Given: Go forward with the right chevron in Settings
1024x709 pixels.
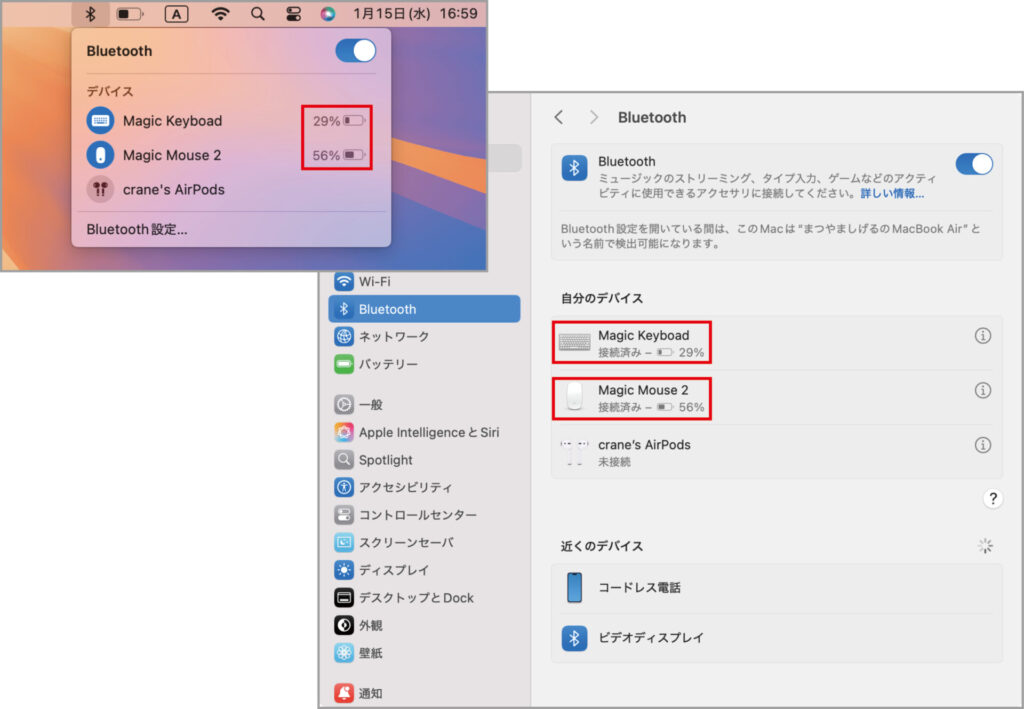Looking at the screenshot, I should tap(594, 117).
